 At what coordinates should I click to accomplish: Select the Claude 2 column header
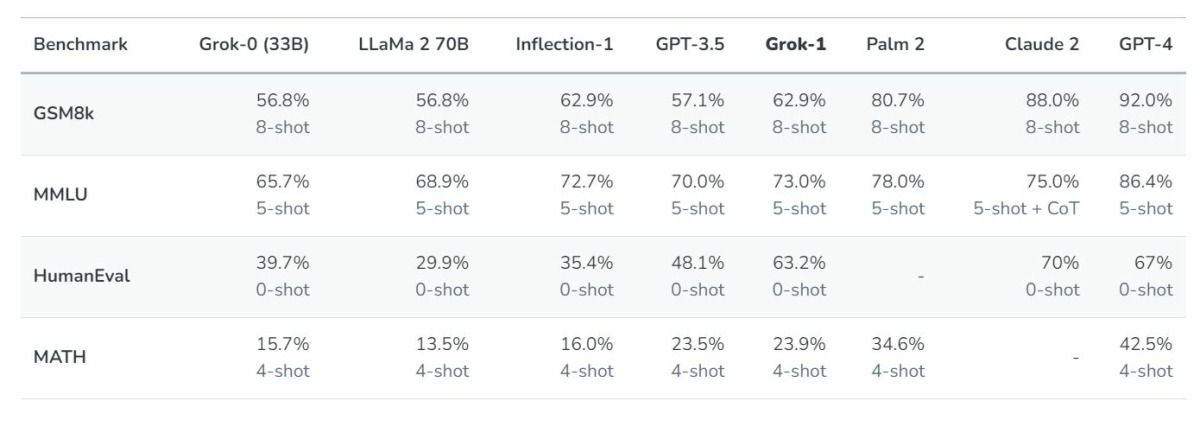click(x=1042, y=45)
